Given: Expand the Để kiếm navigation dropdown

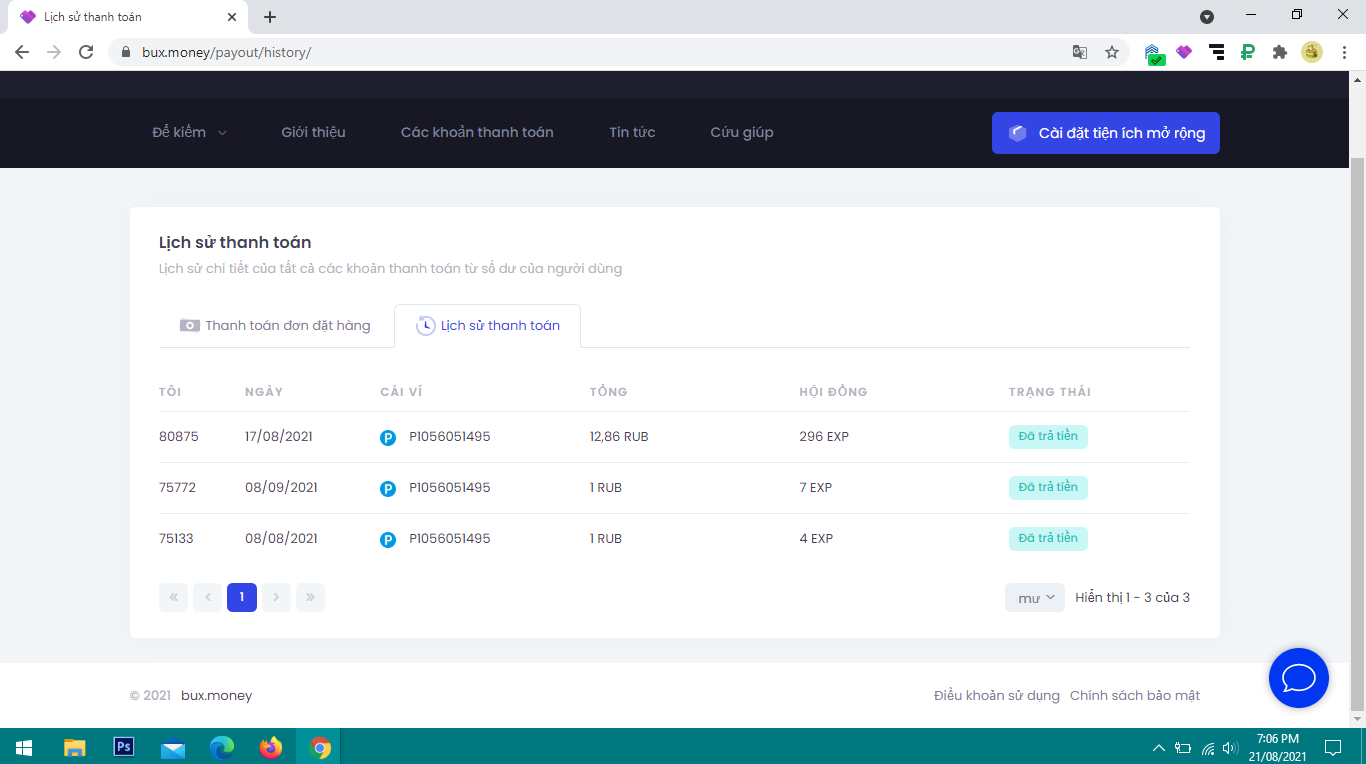Looking at the screenshot, I should coord(190,132).
